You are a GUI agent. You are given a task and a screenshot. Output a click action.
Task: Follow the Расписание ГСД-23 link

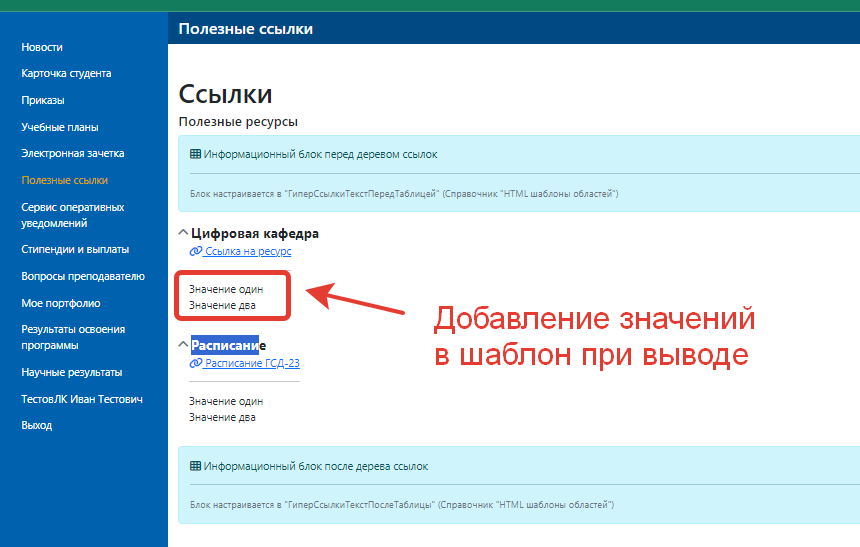[x=251, y=364]
